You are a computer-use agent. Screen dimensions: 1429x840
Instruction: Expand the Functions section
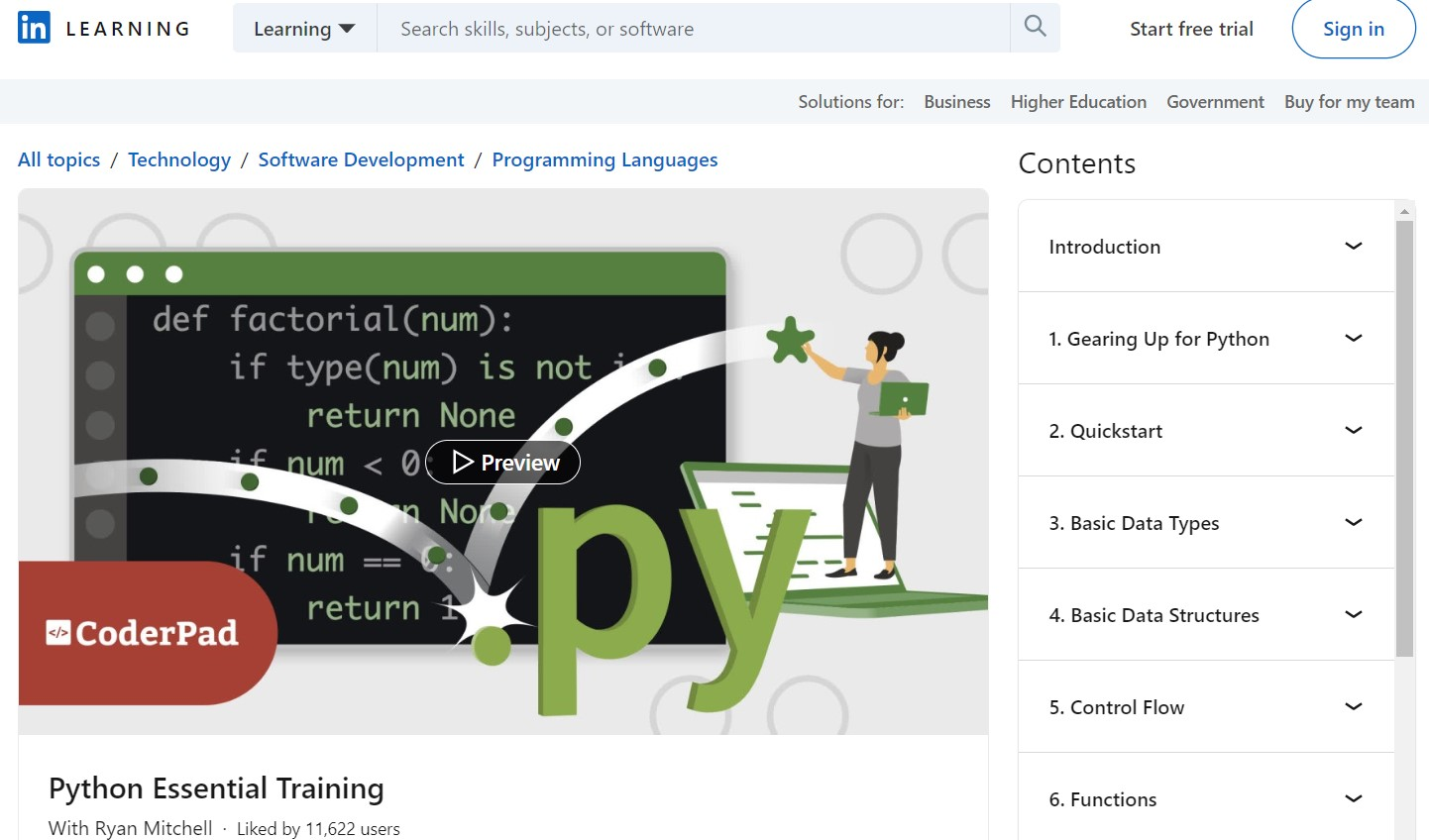(x=1206, y=798)
